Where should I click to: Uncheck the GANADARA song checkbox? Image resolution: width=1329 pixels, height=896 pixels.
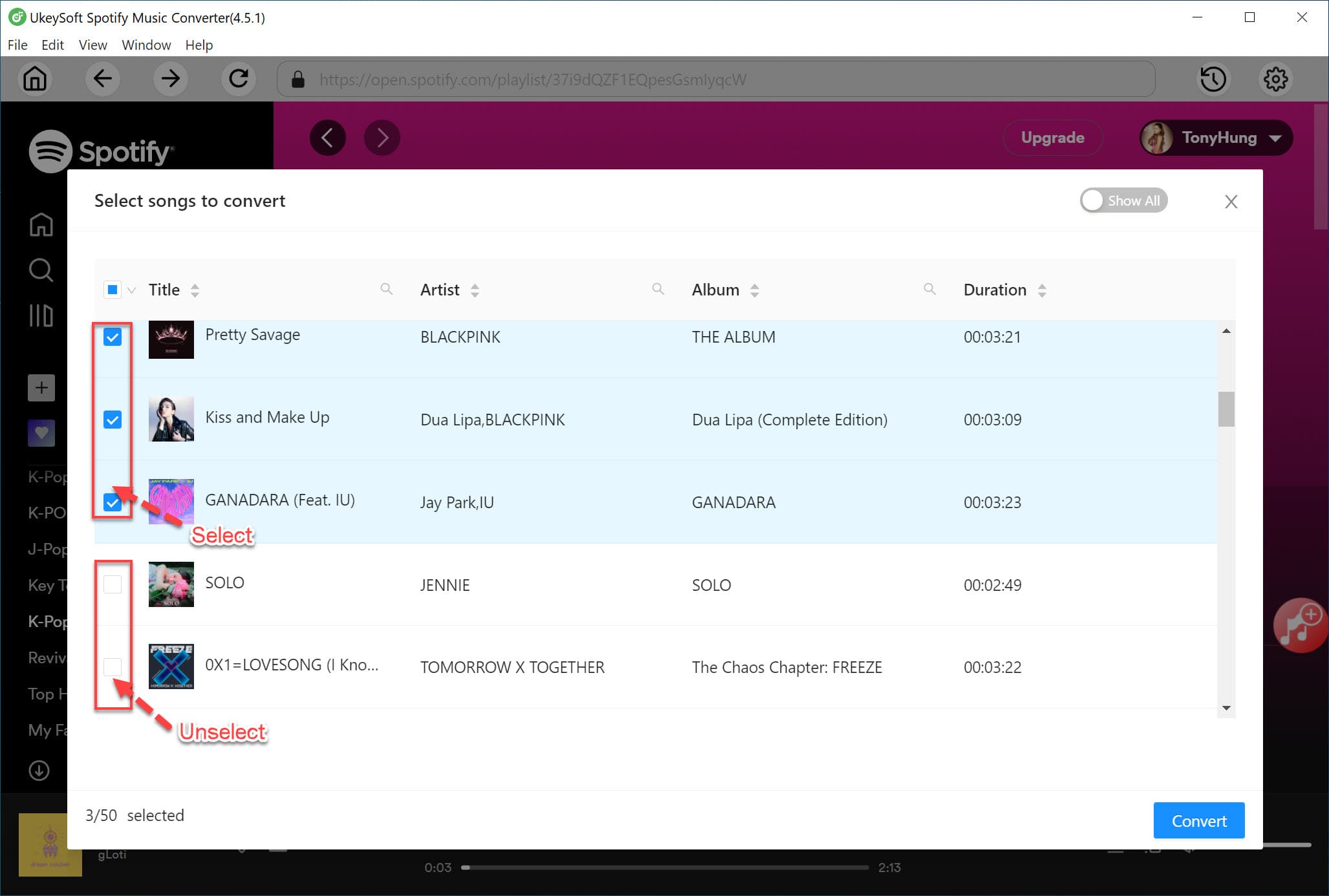[113, 501]
